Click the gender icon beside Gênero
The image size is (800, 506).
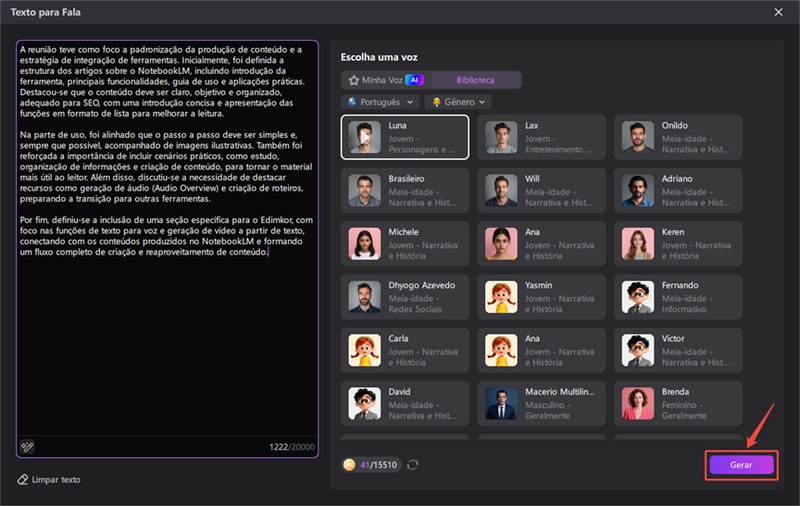[436, 102]
